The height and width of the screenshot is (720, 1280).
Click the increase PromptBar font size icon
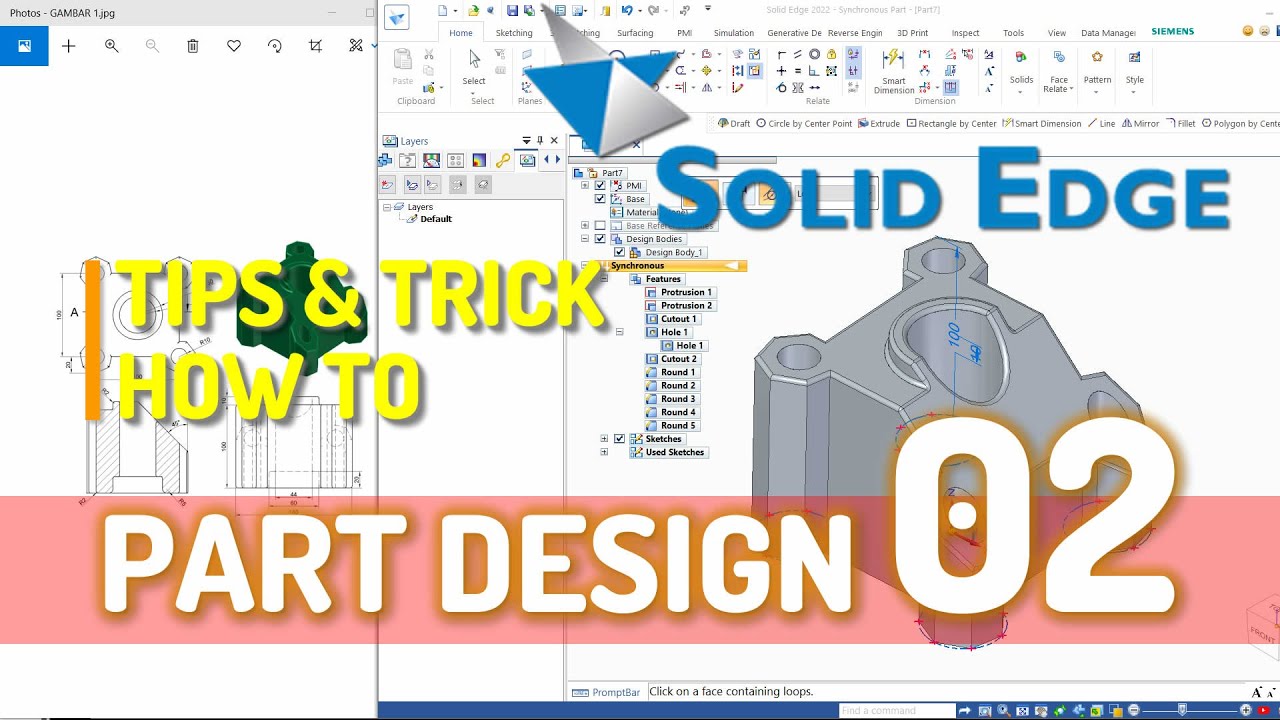[x=1258, y=692]
